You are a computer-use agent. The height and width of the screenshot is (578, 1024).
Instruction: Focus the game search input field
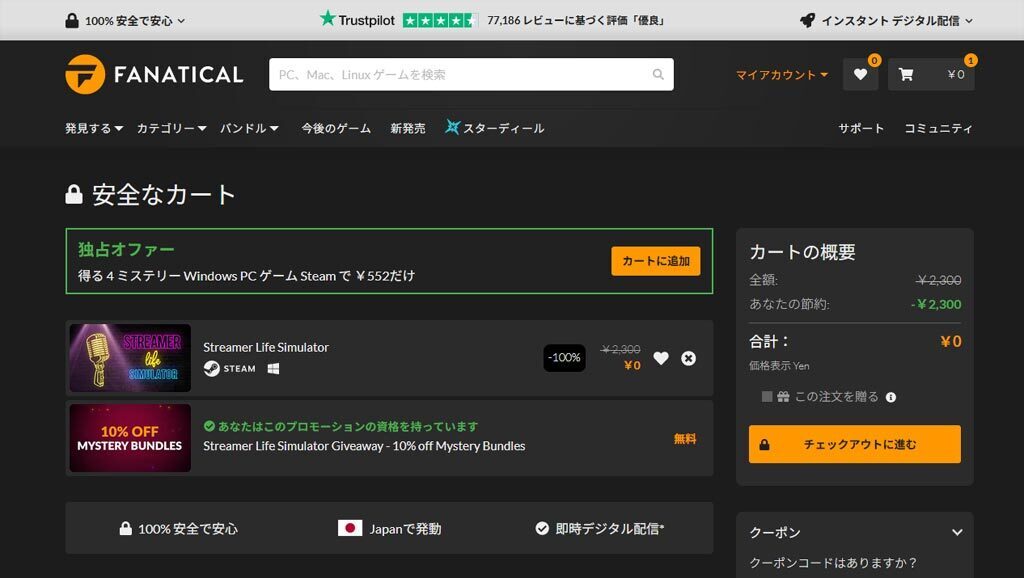tap(460, 74)
